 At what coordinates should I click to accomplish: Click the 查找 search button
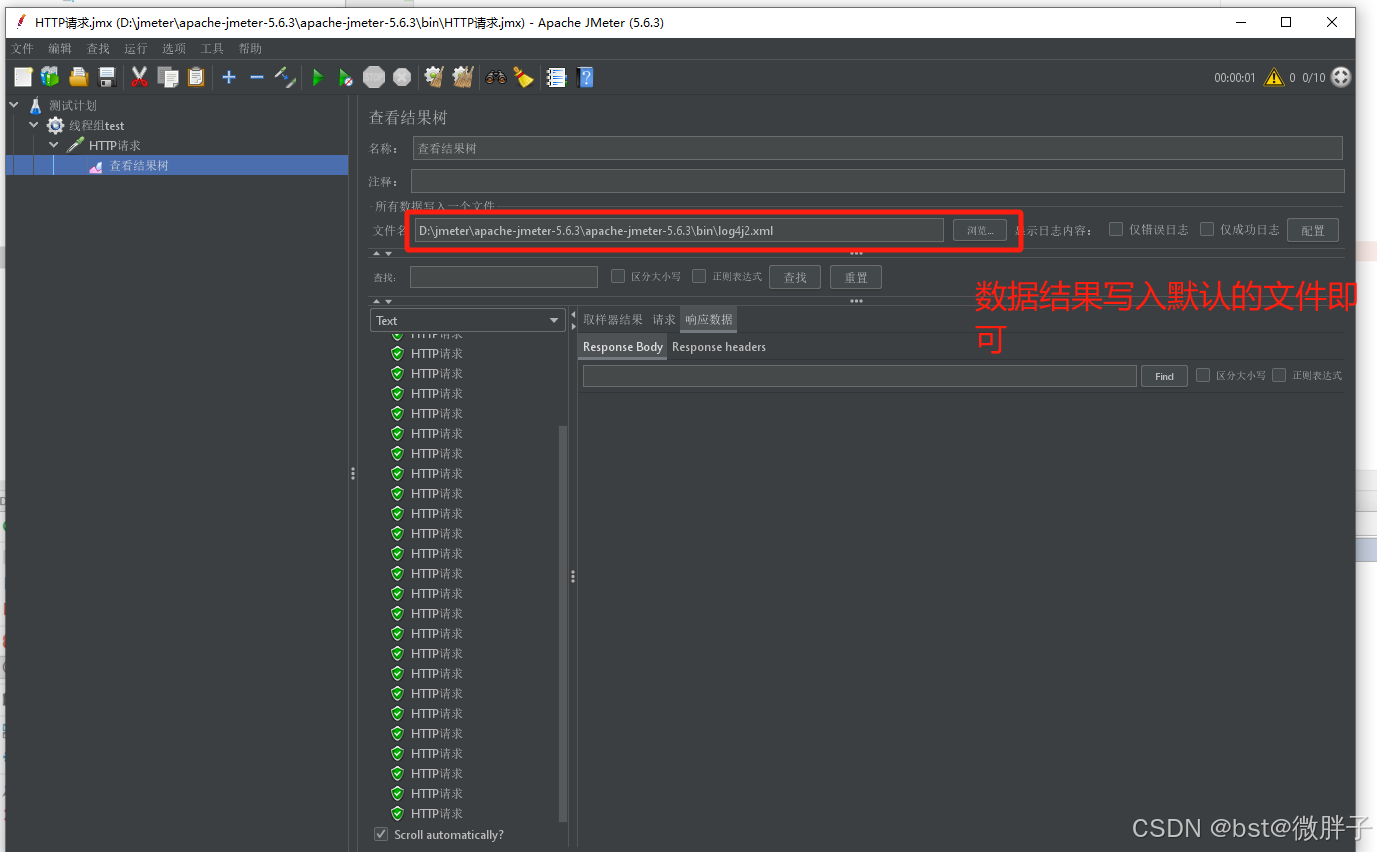pos(795,277)
